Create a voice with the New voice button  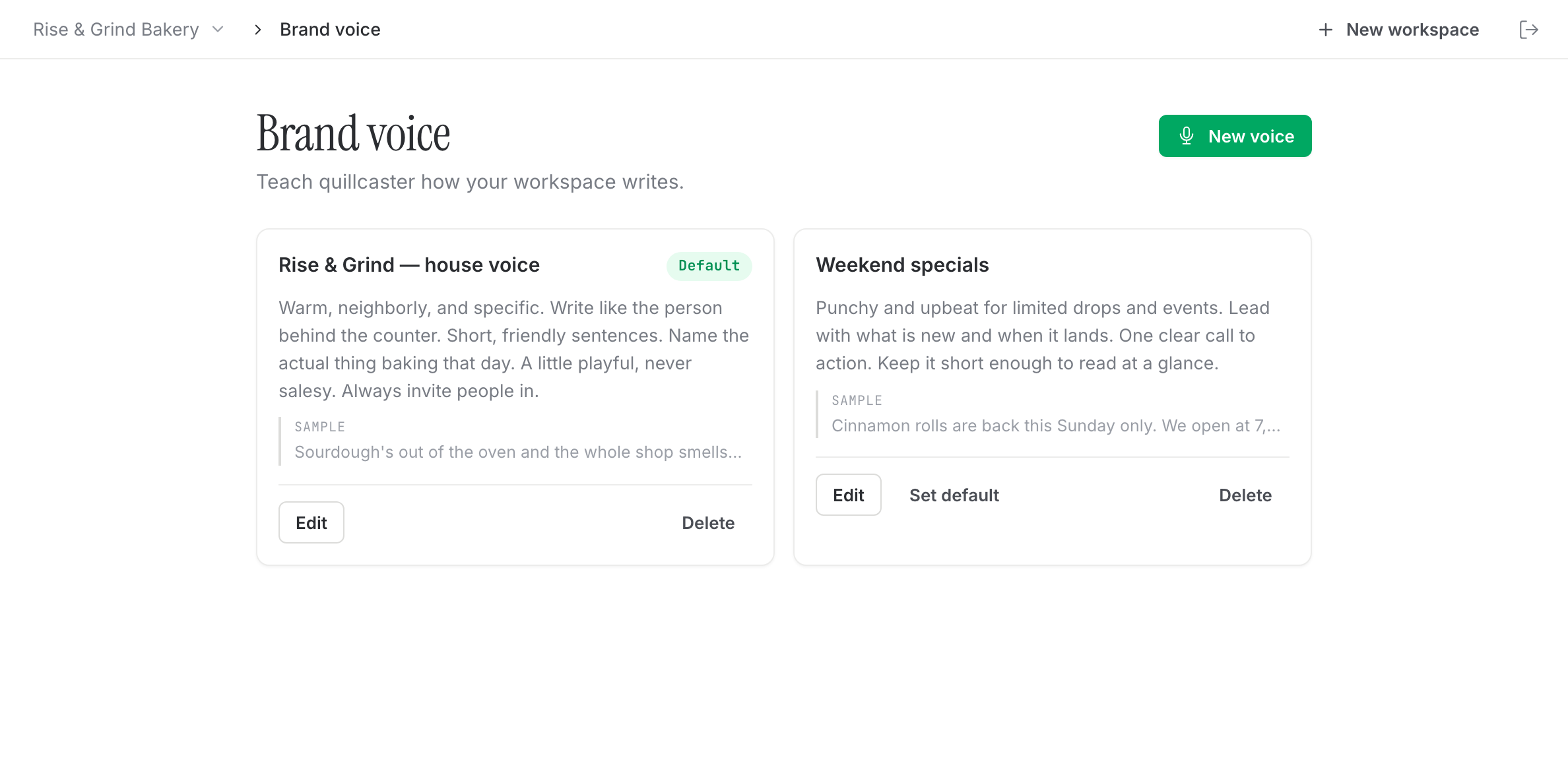[x=1235, y=136]
